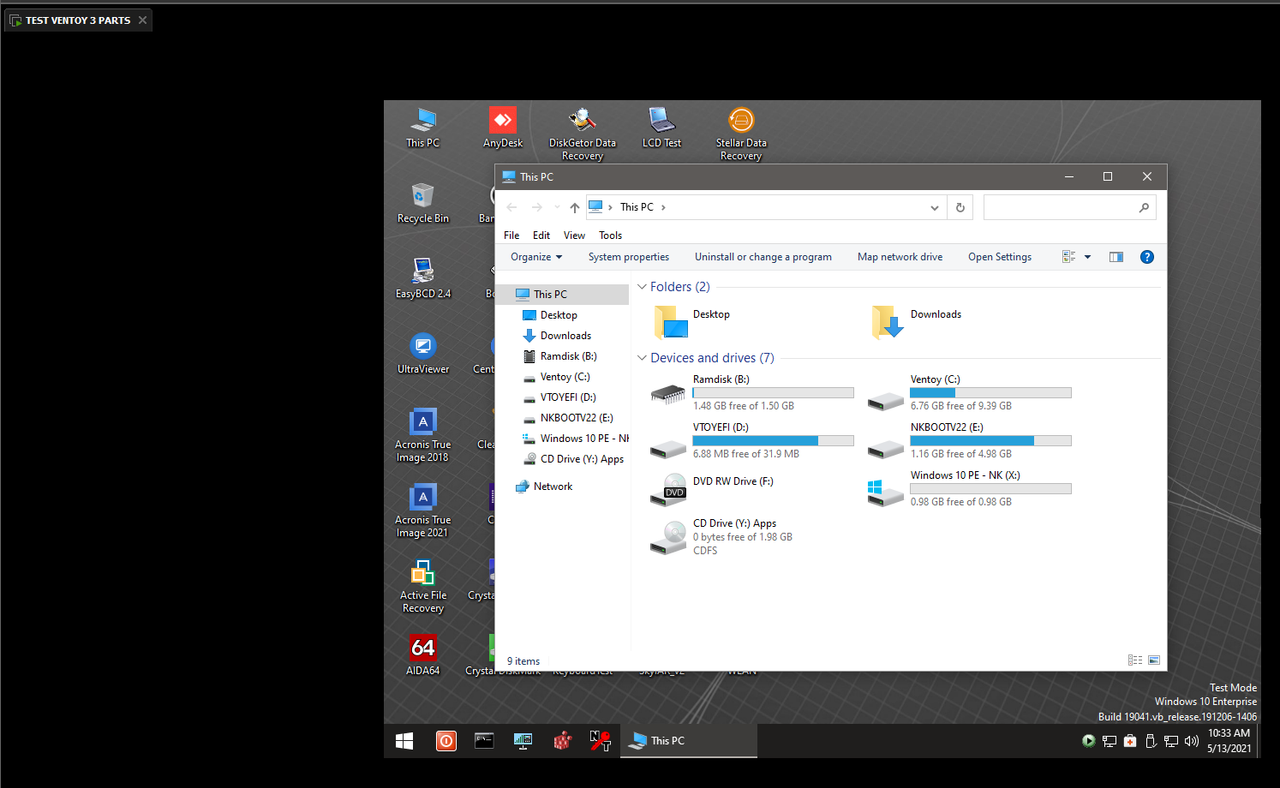
Task: Select the Downloads folder tile
Action: tap(916, 321)
